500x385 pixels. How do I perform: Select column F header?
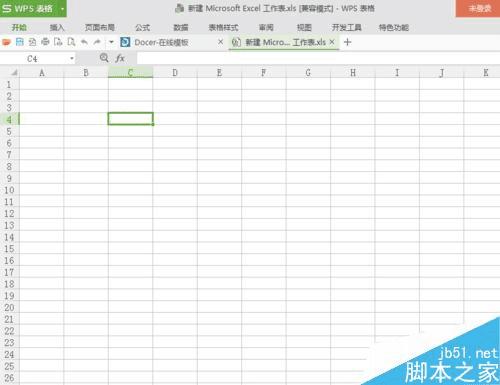[264, 73]
